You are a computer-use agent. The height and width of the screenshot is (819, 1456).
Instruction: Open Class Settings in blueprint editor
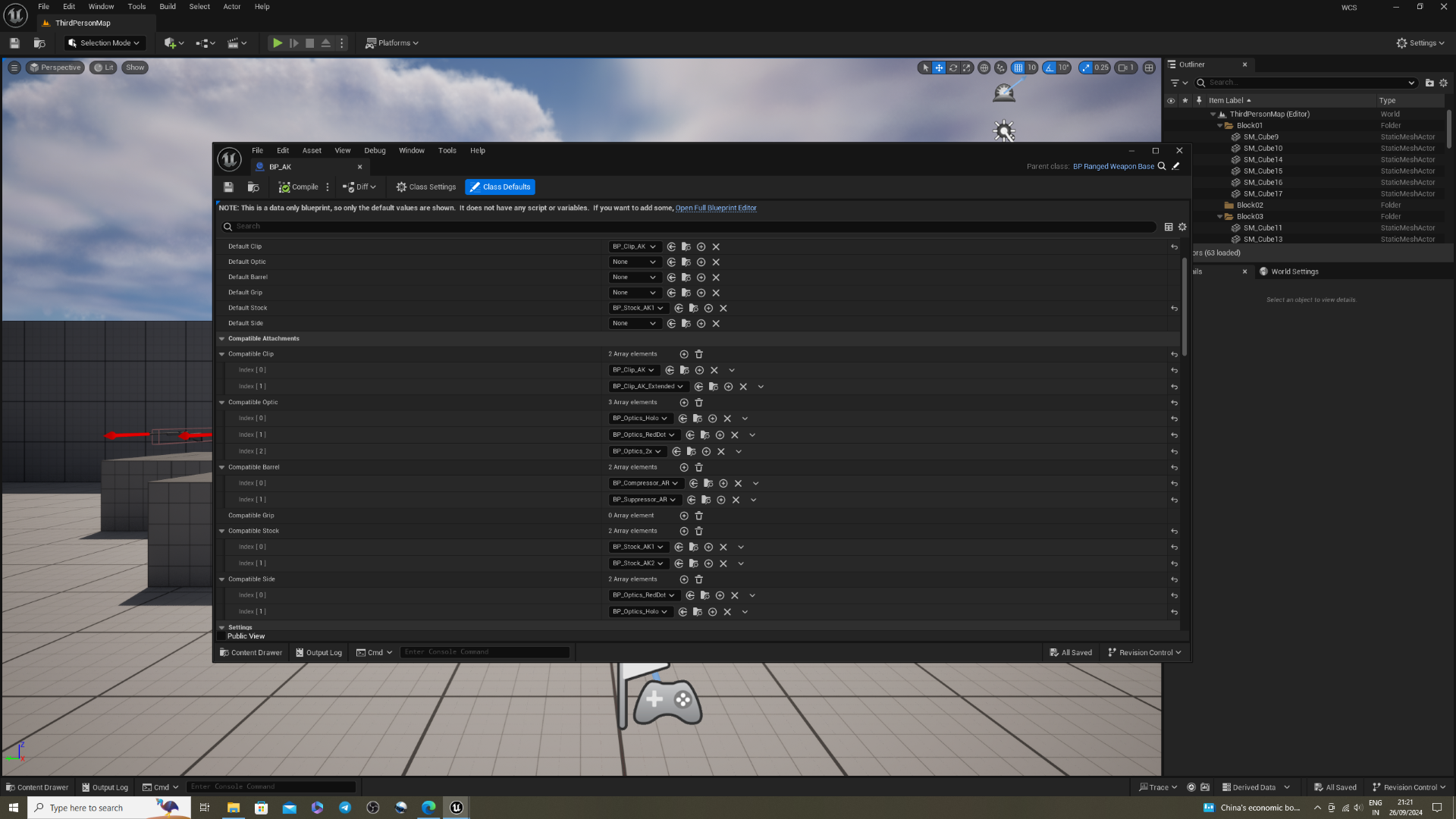pyautogui.click(x=425, y=187)
